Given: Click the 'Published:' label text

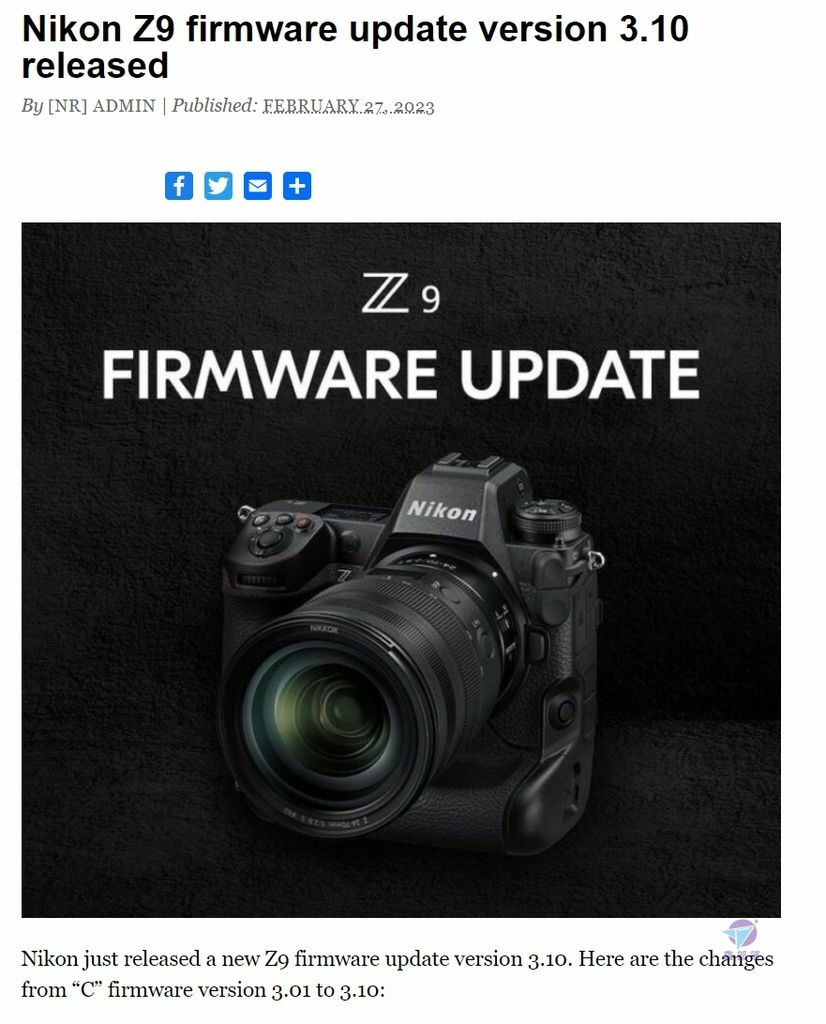Looking at the screenshot, I should (214, 106).
